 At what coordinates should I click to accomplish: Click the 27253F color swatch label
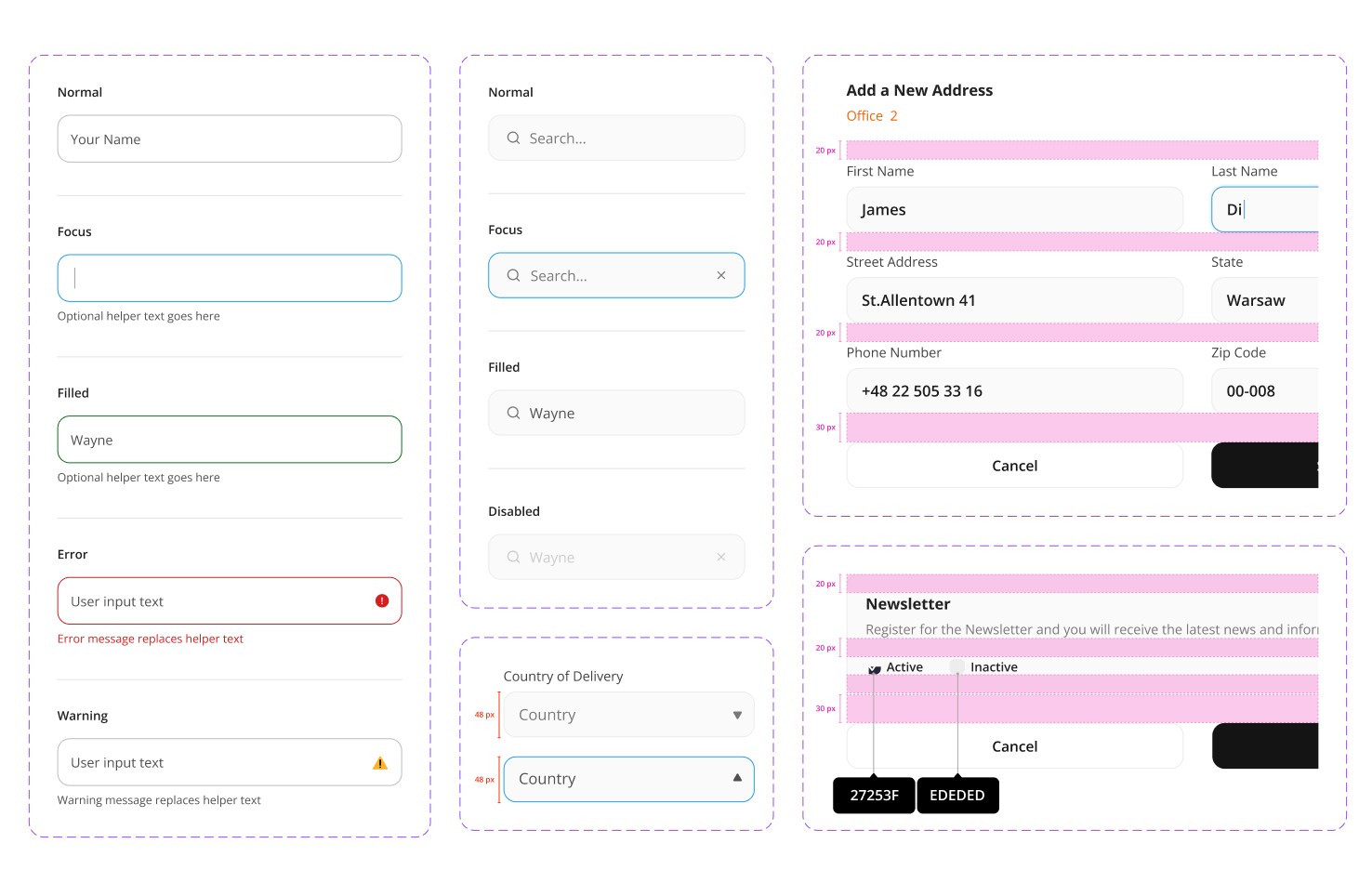tap(874, 795)
